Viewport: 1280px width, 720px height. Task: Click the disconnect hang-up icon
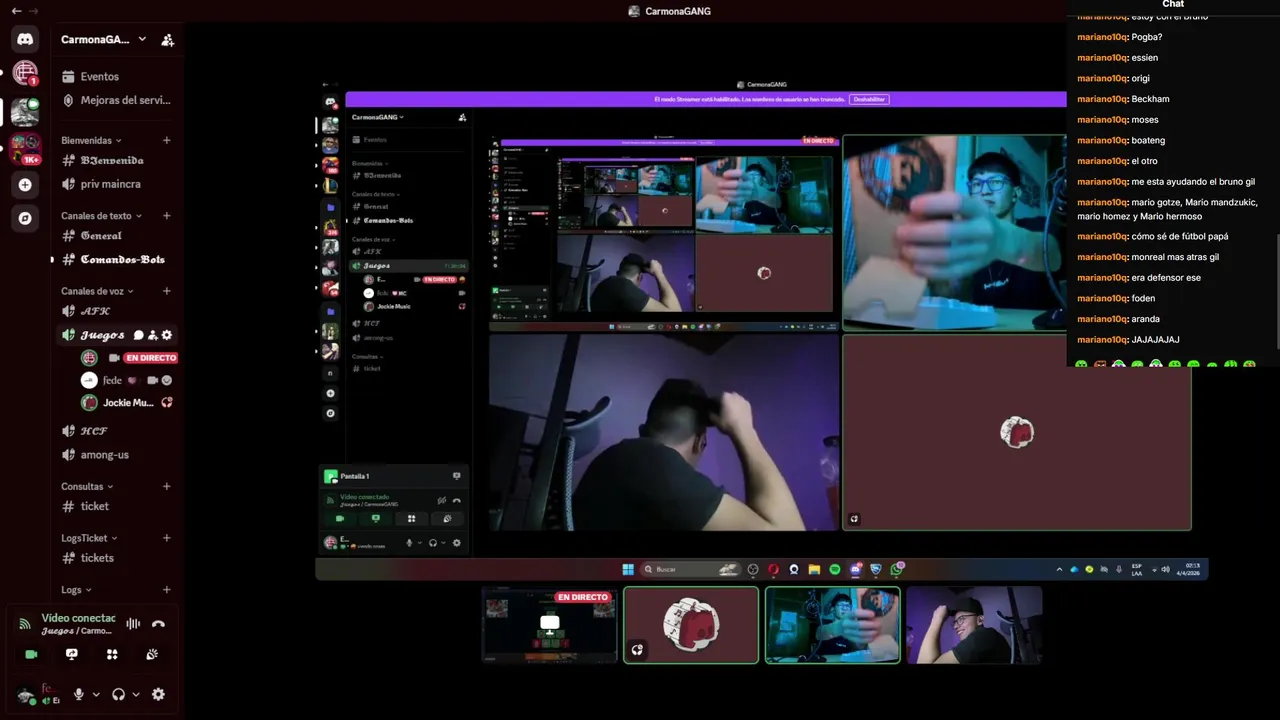(158, 624)
